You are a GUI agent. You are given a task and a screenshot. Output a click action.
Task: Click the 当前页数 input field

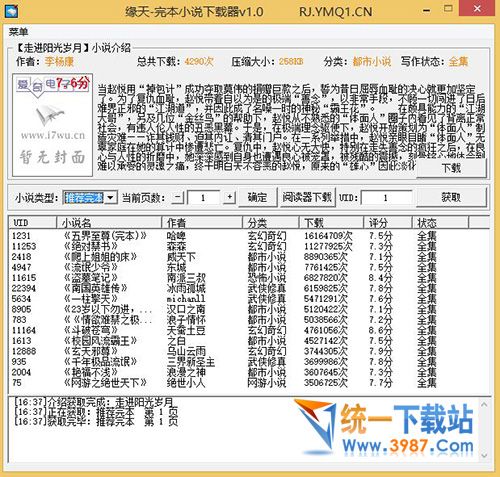(x=203, y=198)
